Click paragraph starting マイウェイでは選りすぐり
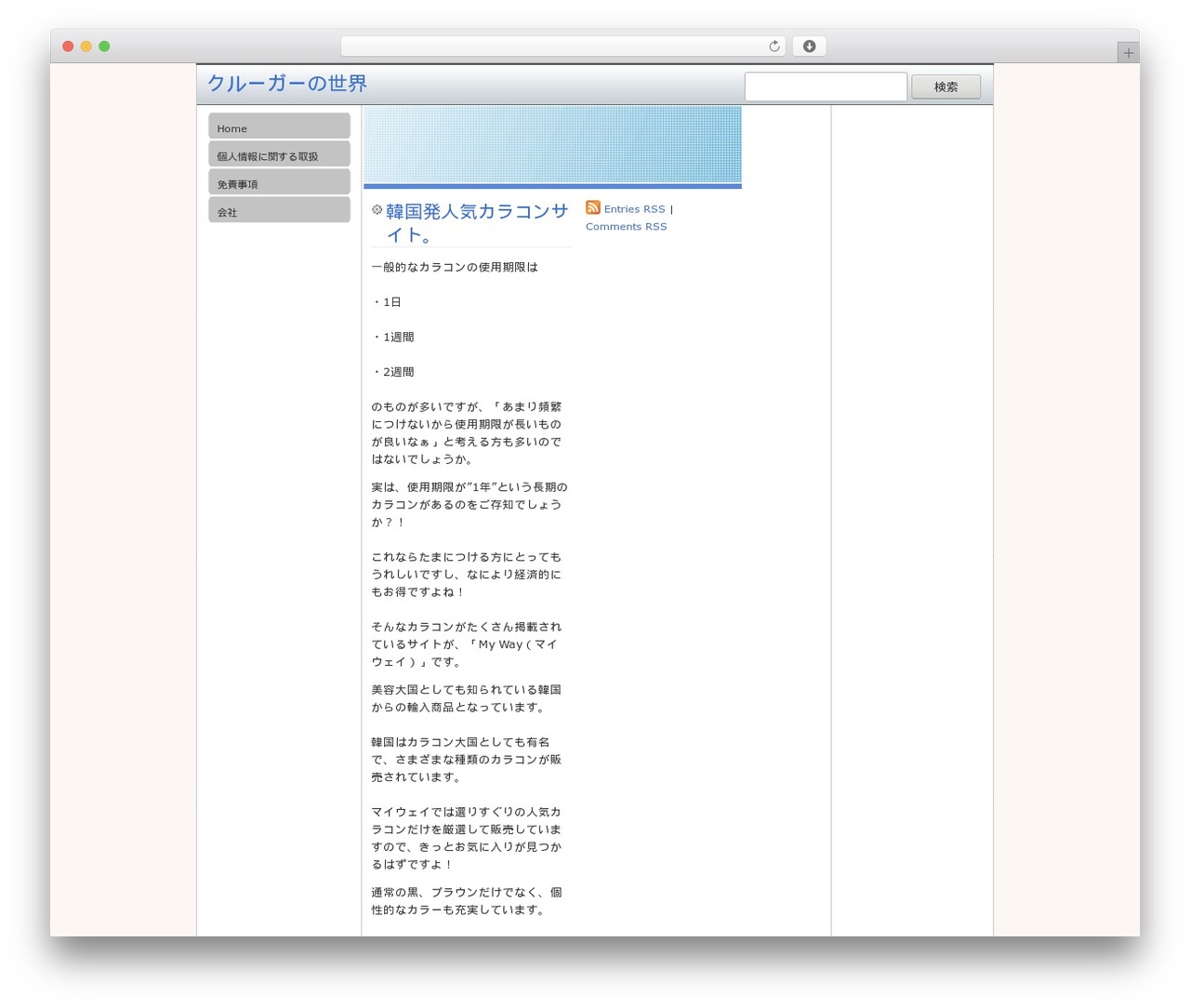1190x1008 pixels. point(467,838)
